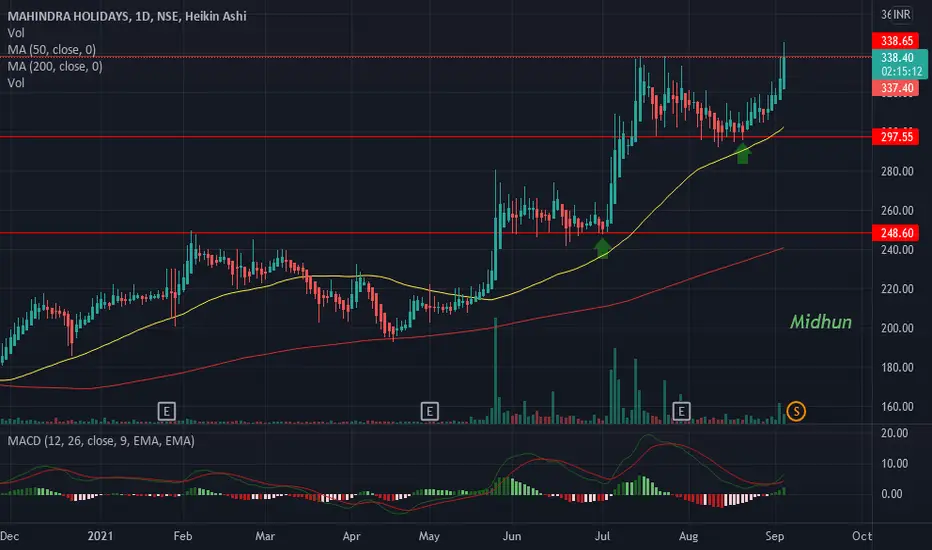This screenshot has width=932, height=550.
Task: Click the 338.65 red price label
Action: [x=896, y=40]
